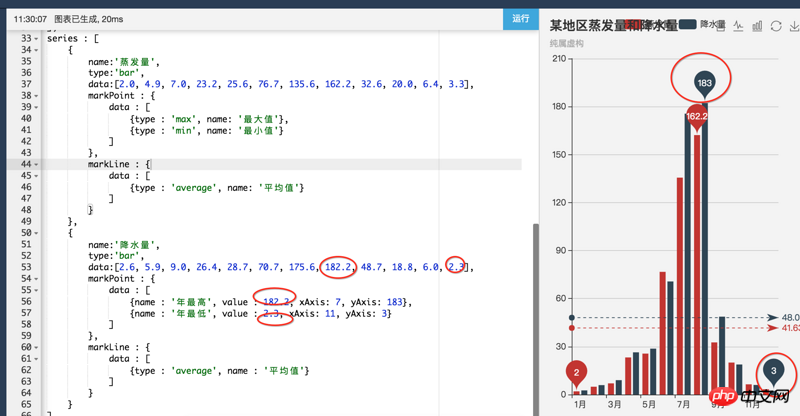The image size is (800, 416).
Task: Click xAxis: 11 on line 57
Action: [x=312, y=313]
